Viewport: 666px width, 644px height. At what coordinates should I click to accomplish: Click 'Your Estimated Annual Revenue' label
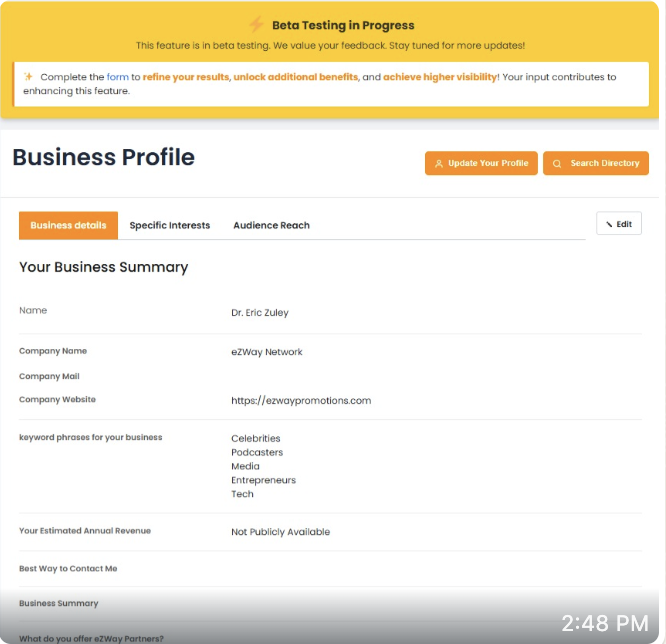(x=85, y=531)
